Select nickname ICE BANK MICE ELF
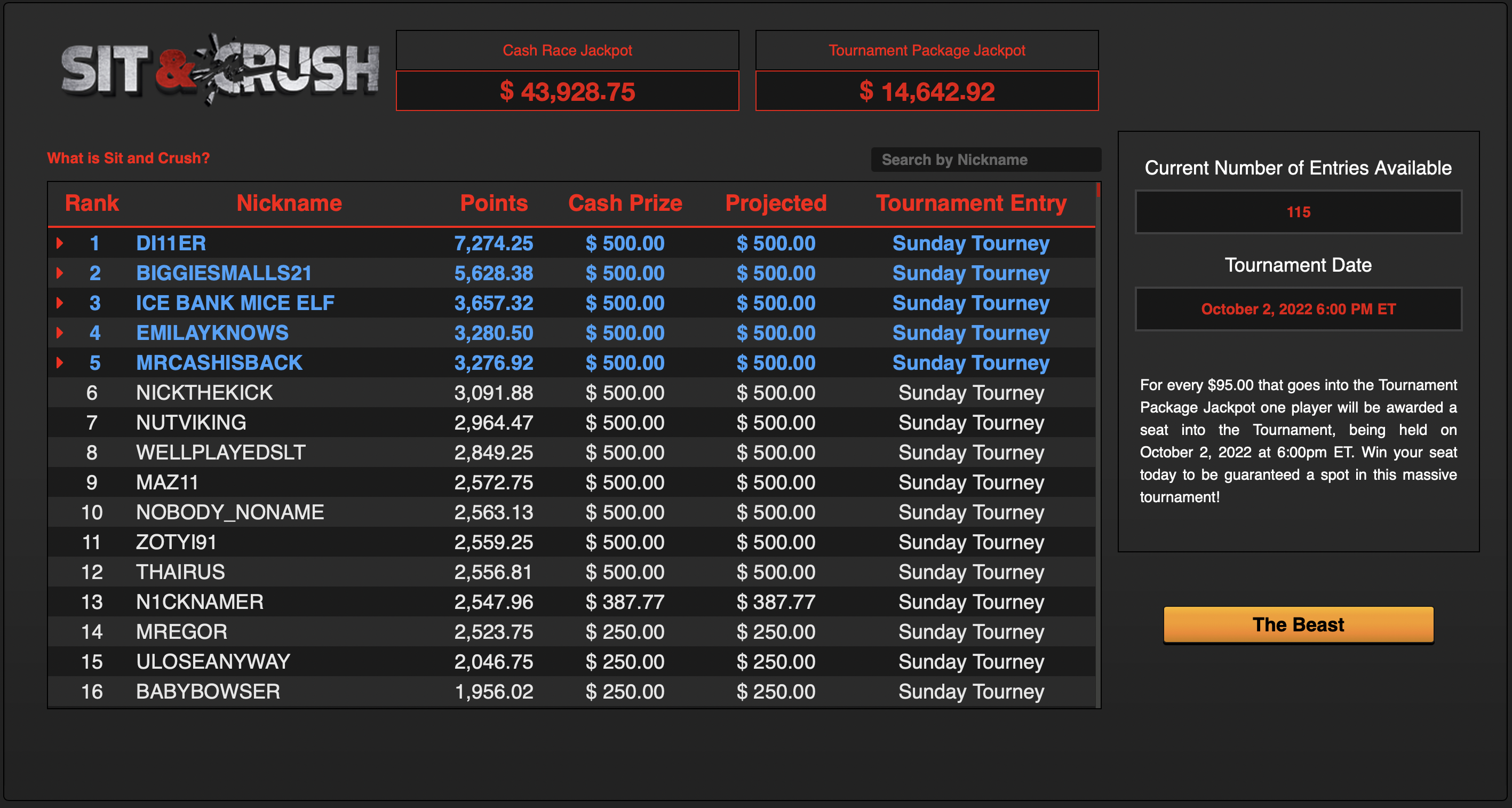 click(235, 303)
